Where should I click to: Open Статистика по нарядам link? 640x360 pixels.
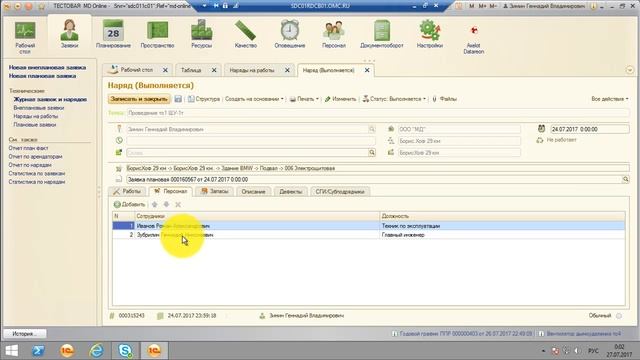(x=37, y=182)
